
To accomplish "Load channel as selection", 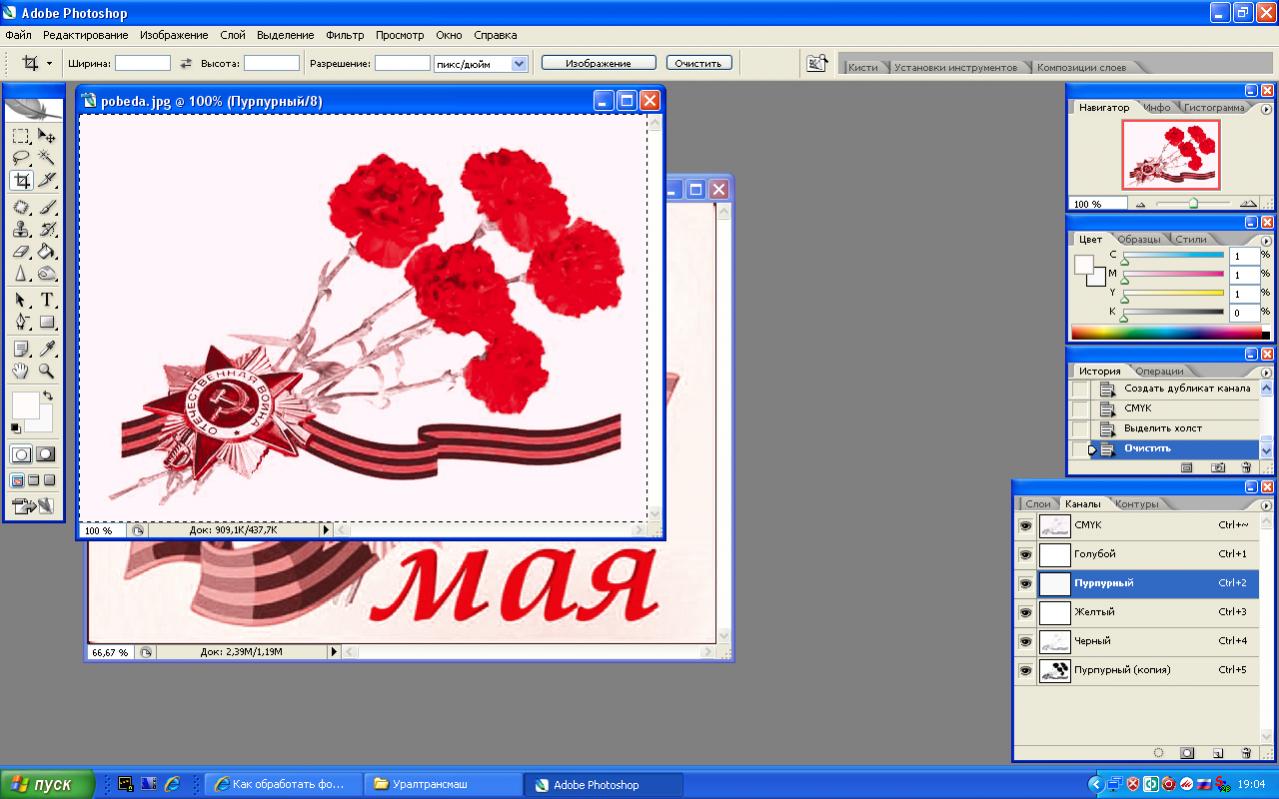I will point(1158,753).
